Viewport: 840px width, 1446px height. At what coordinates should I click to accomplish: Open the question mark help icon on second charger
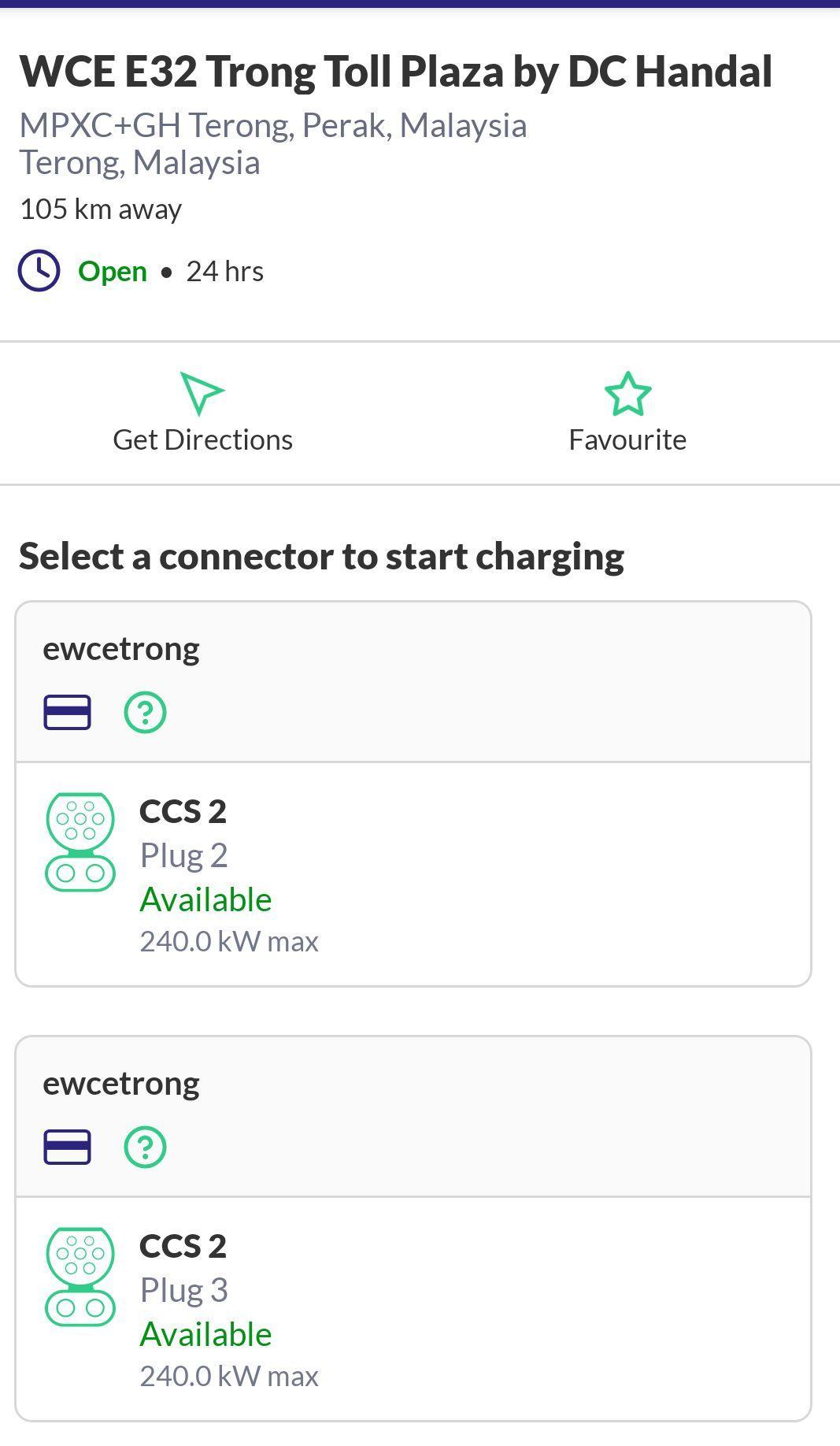tap(146, 1148)
